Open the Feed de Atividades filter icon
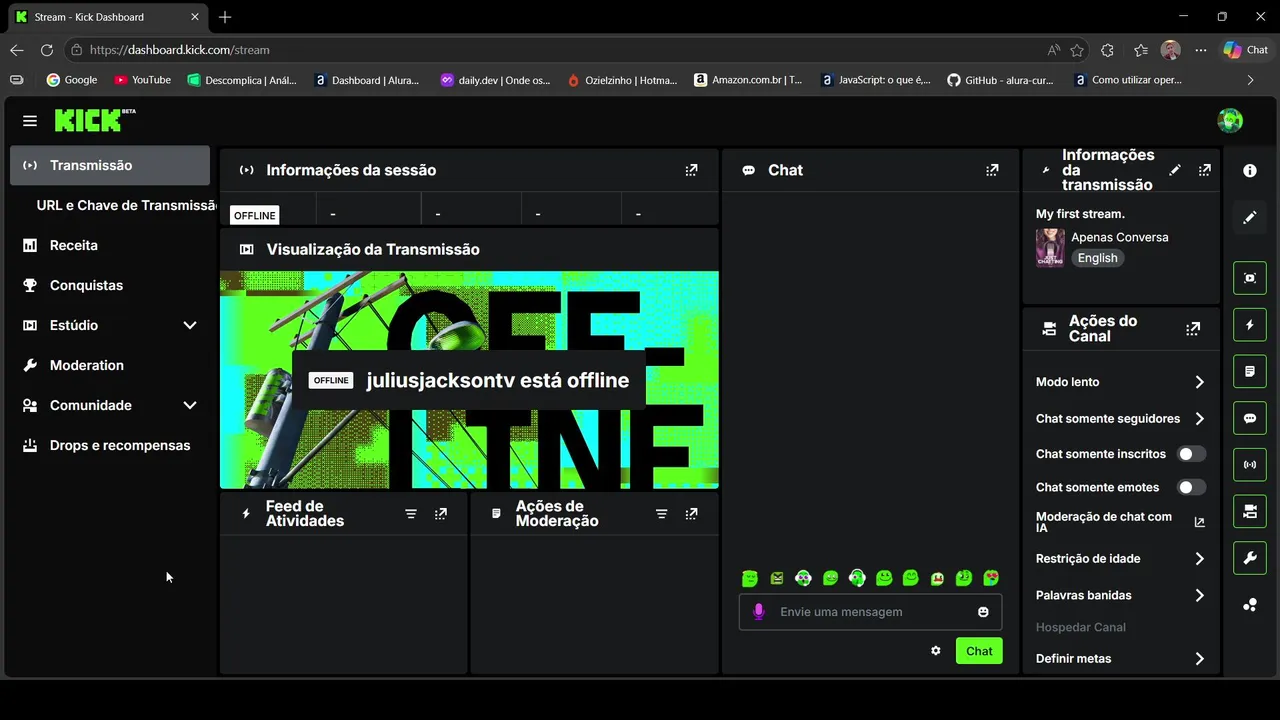 [411, 514]
